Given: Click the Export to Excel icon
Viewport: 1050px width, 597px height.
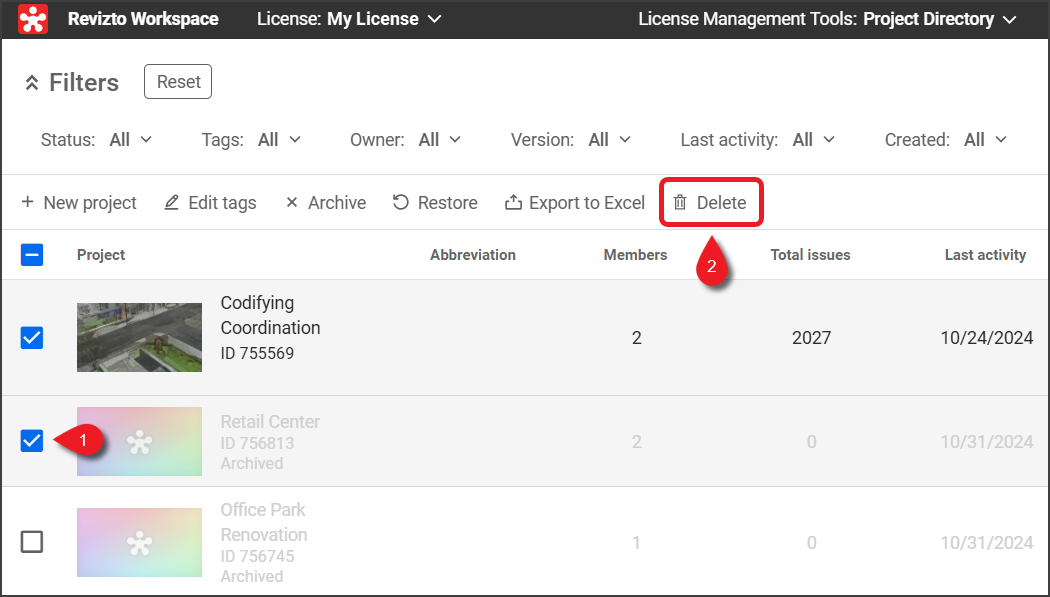Looking at the screenshot, I should point(513,203).
